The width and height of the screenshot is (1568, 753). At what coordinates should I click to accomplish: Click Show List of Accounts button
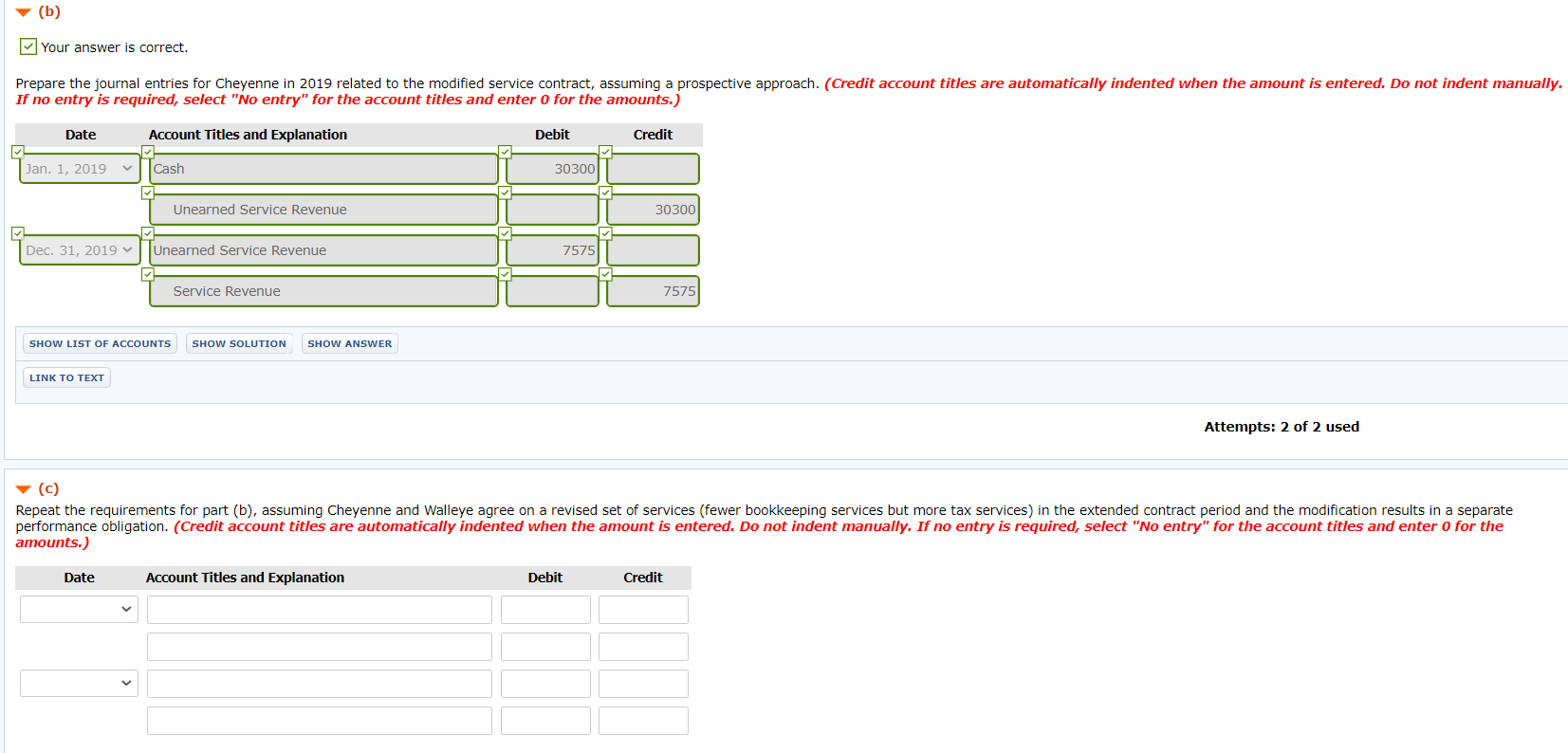pos(100,343)
